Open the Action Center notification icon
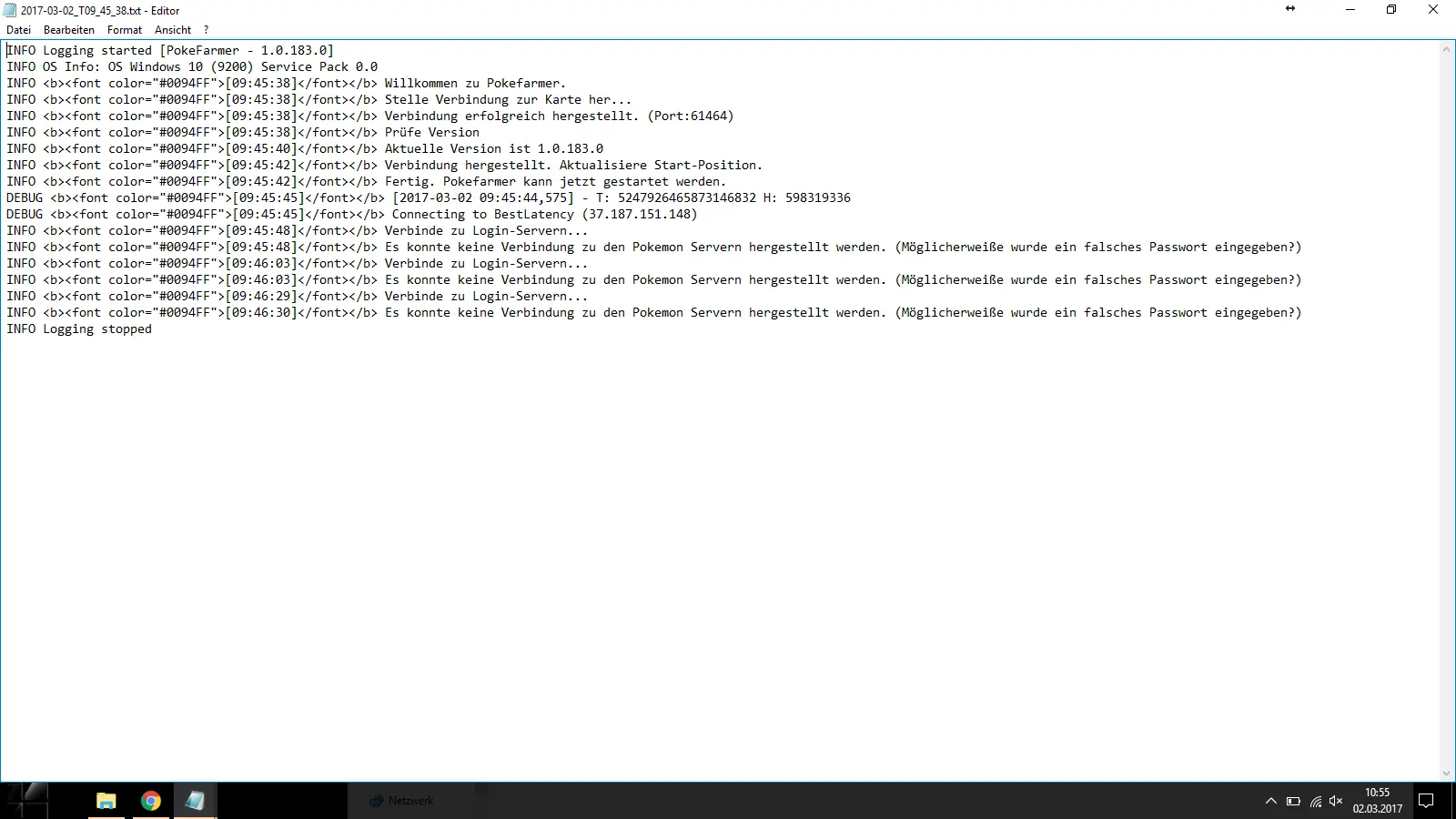This screenshot has height=819, width=1456. (x=1427, y=802)
